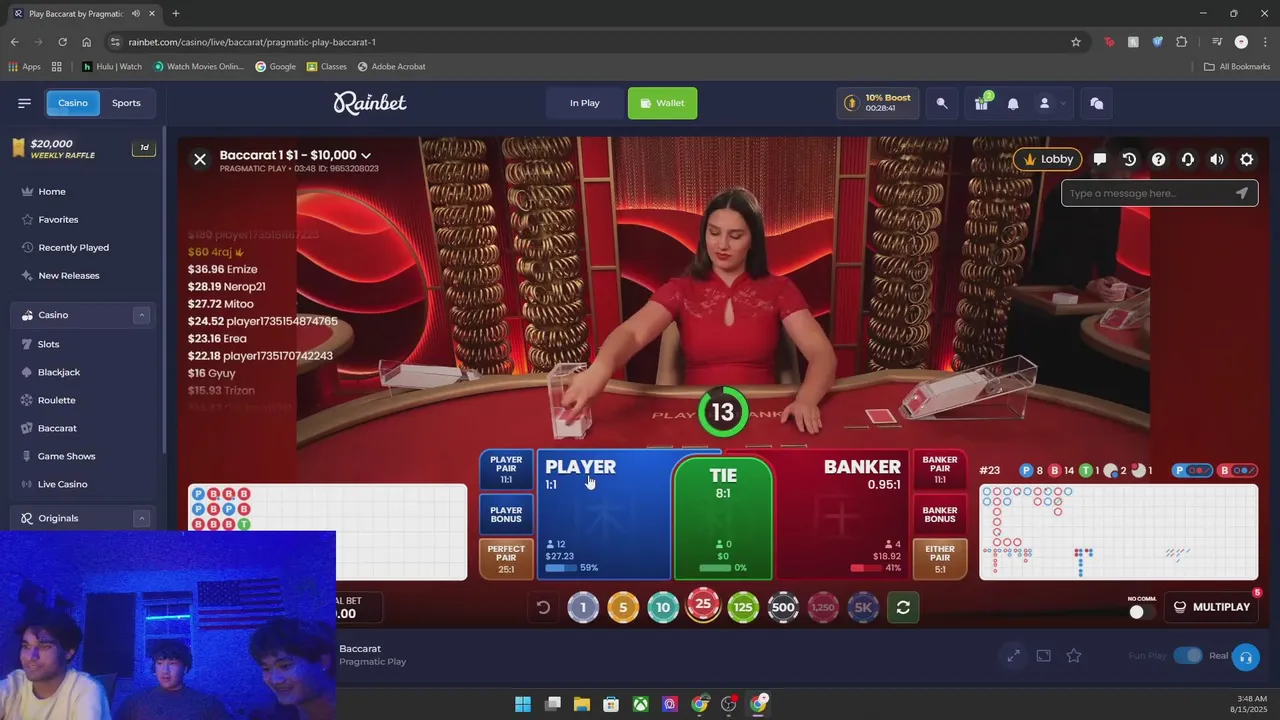Image resolution: width=1280 pixels, height=720 pixels.
Task: Mute the game sound speaker icon
Action: (x=1217, y=159)
